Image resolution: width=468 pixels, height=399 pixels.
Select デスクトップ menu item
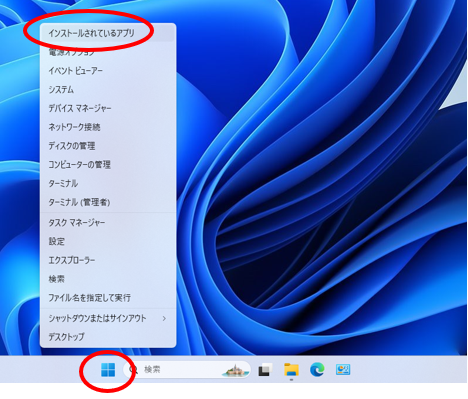pos(108,337)
